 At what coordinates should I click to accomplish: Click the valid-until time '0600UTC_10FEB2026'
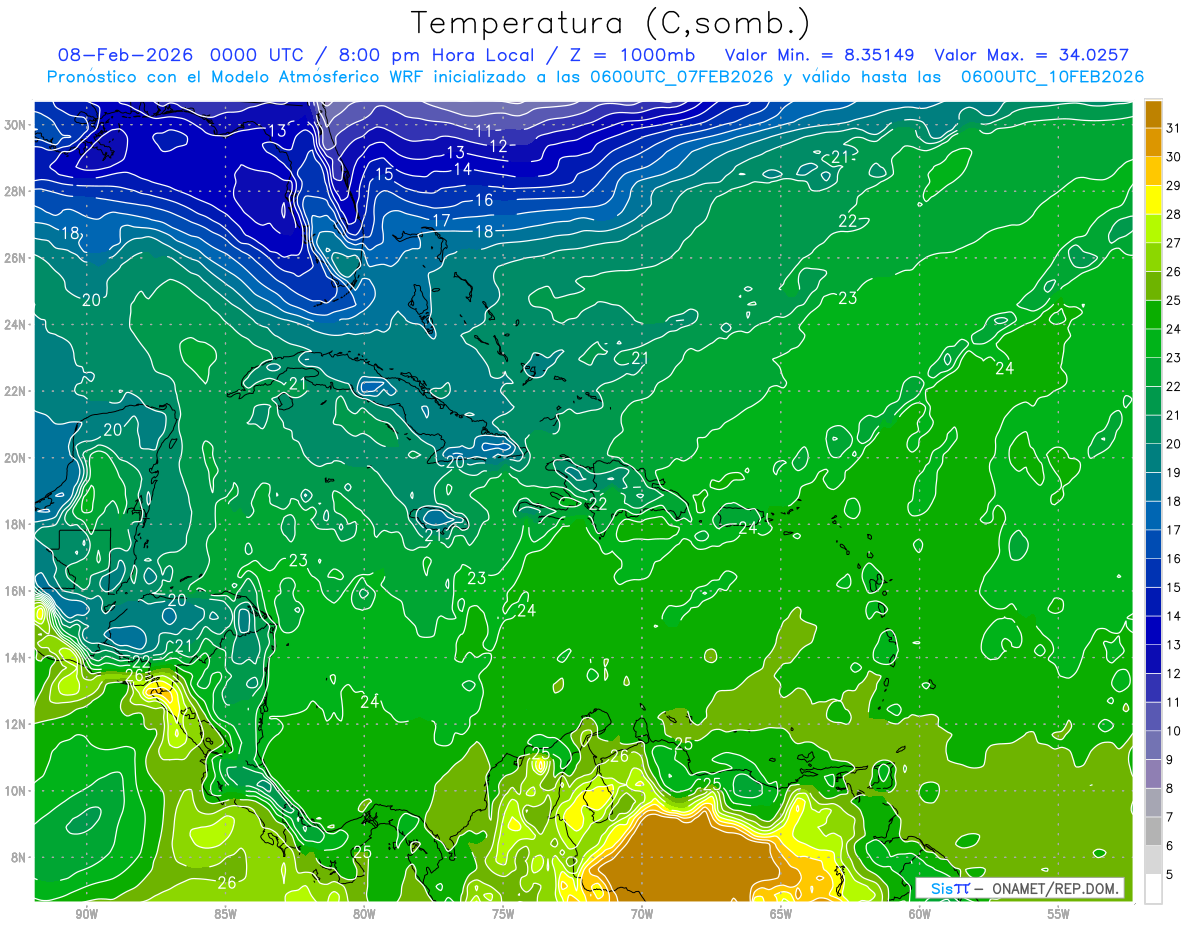[x=1052, y=77]
